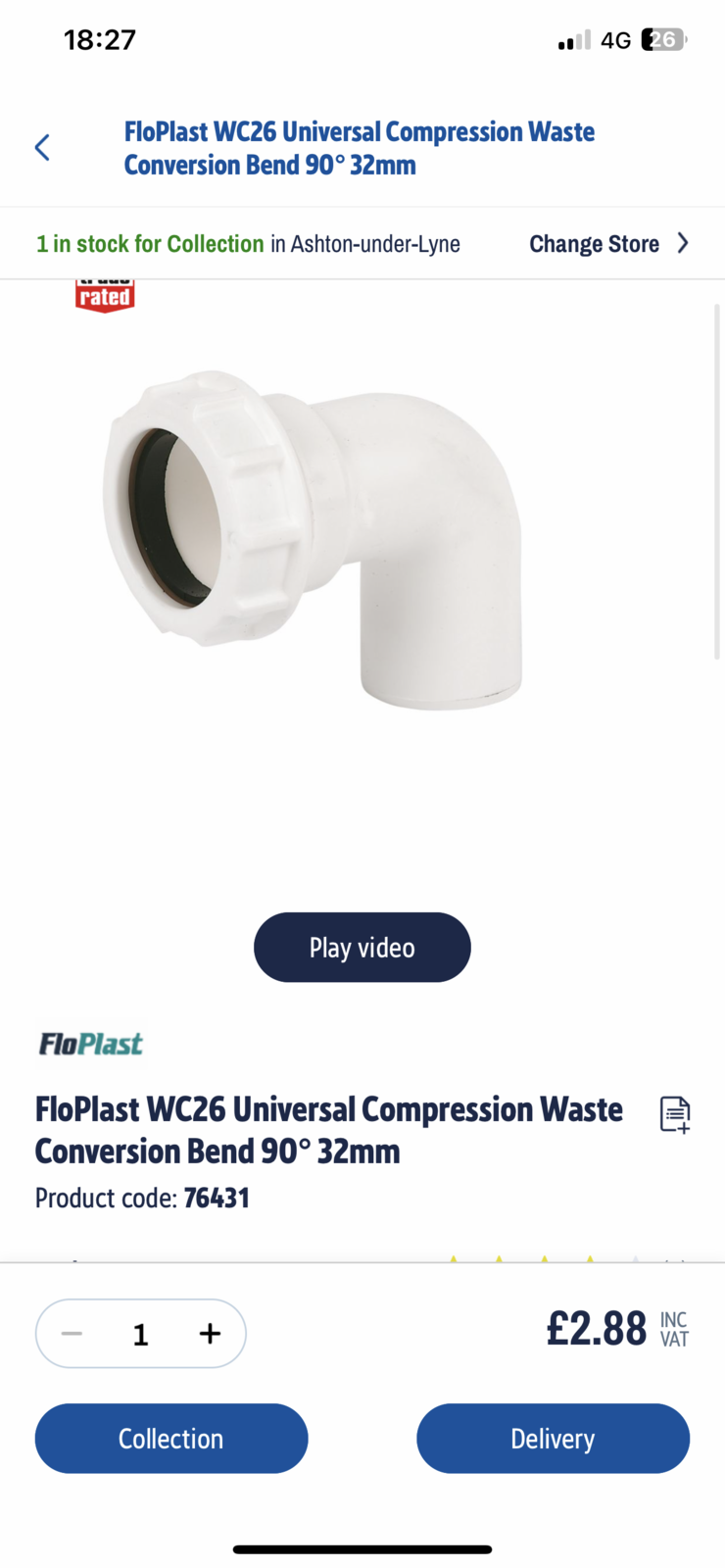Click the image scrollbar on right

coord(717,480)
